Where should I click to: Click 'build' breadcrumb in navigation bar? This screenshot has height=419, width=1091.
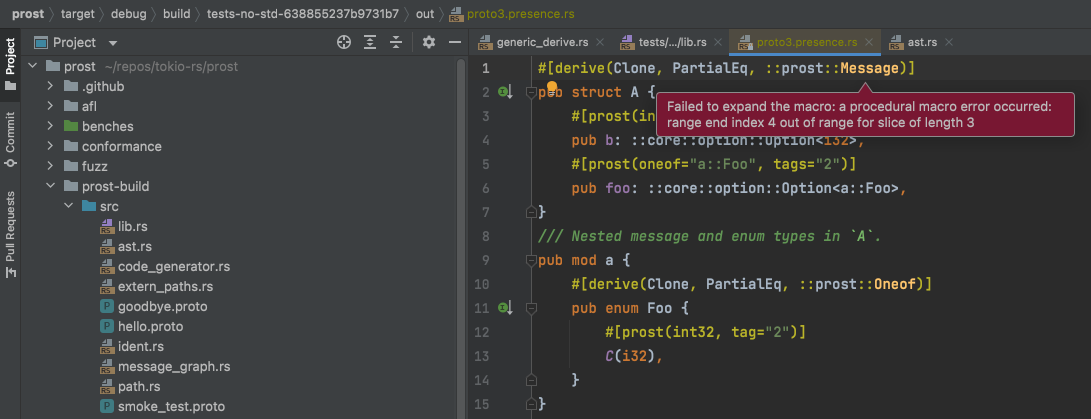coord(177,14)
